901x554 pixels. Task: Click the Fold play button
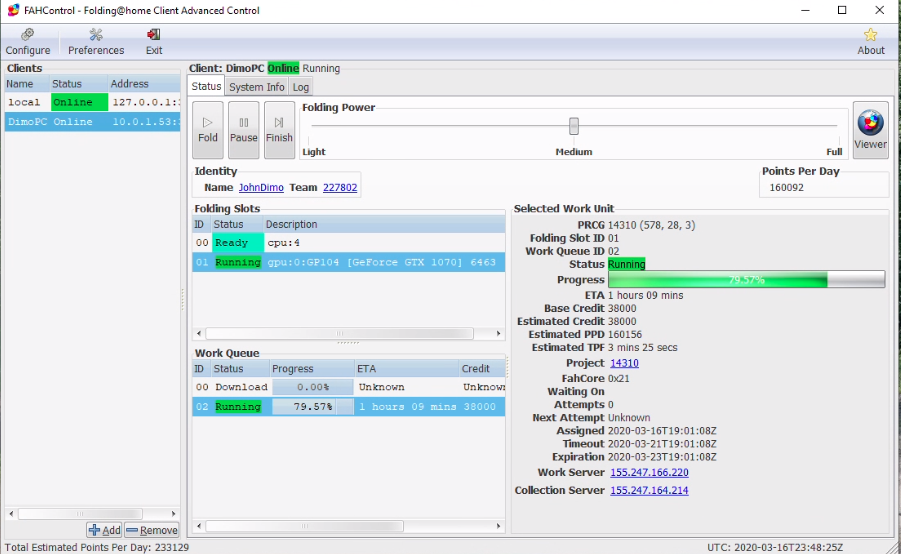[207, 130]
